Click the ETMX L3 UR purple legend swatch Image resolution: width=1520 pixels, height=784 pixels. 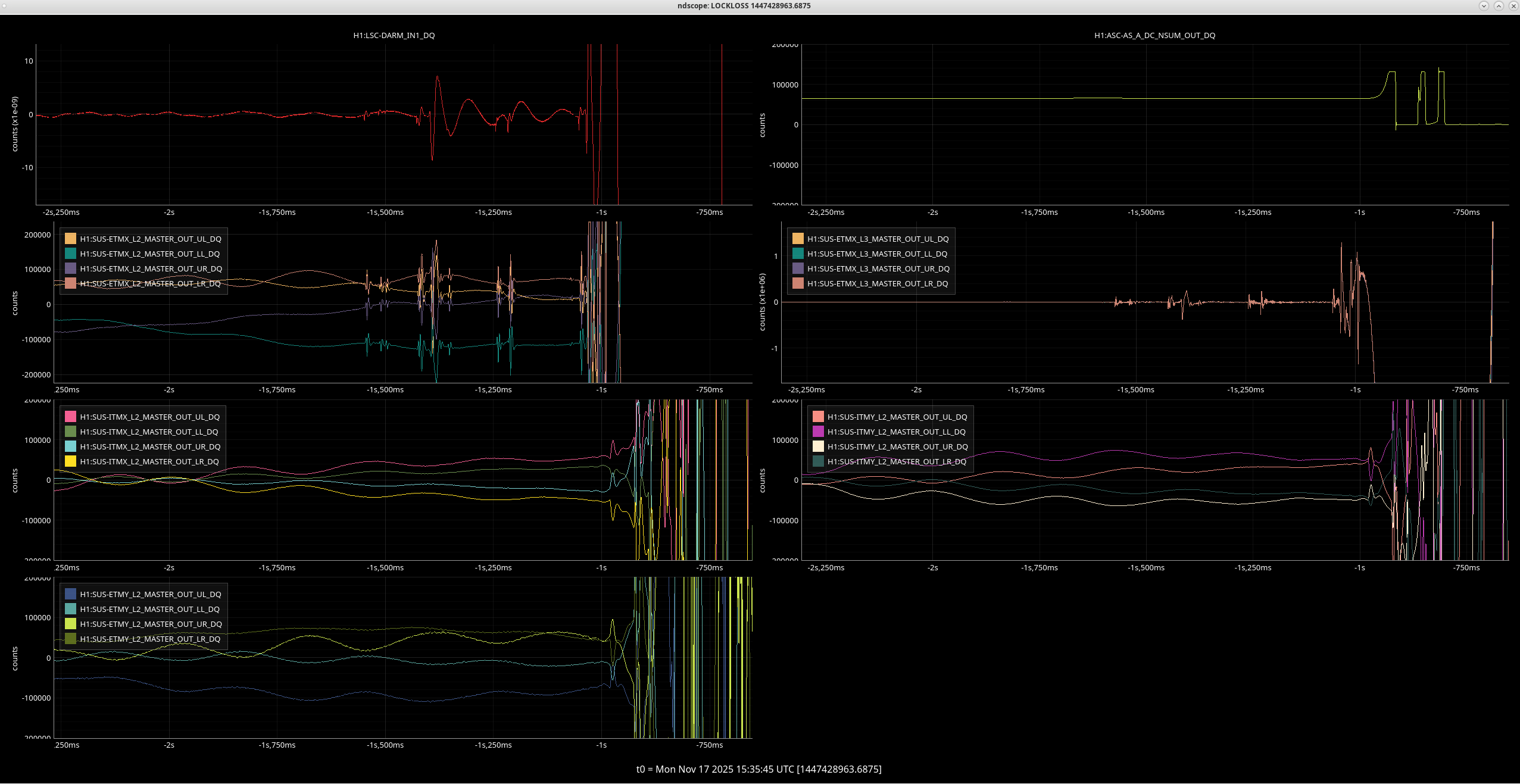coord(798,268)
